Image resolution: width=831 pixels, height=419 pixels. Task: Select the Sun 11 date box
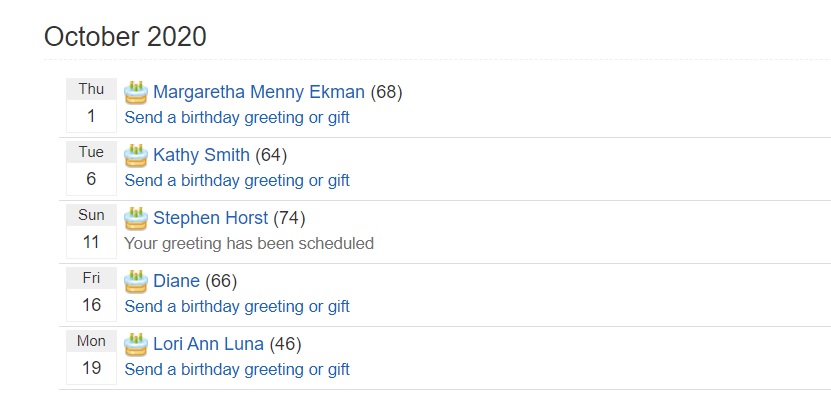(91, 230)
